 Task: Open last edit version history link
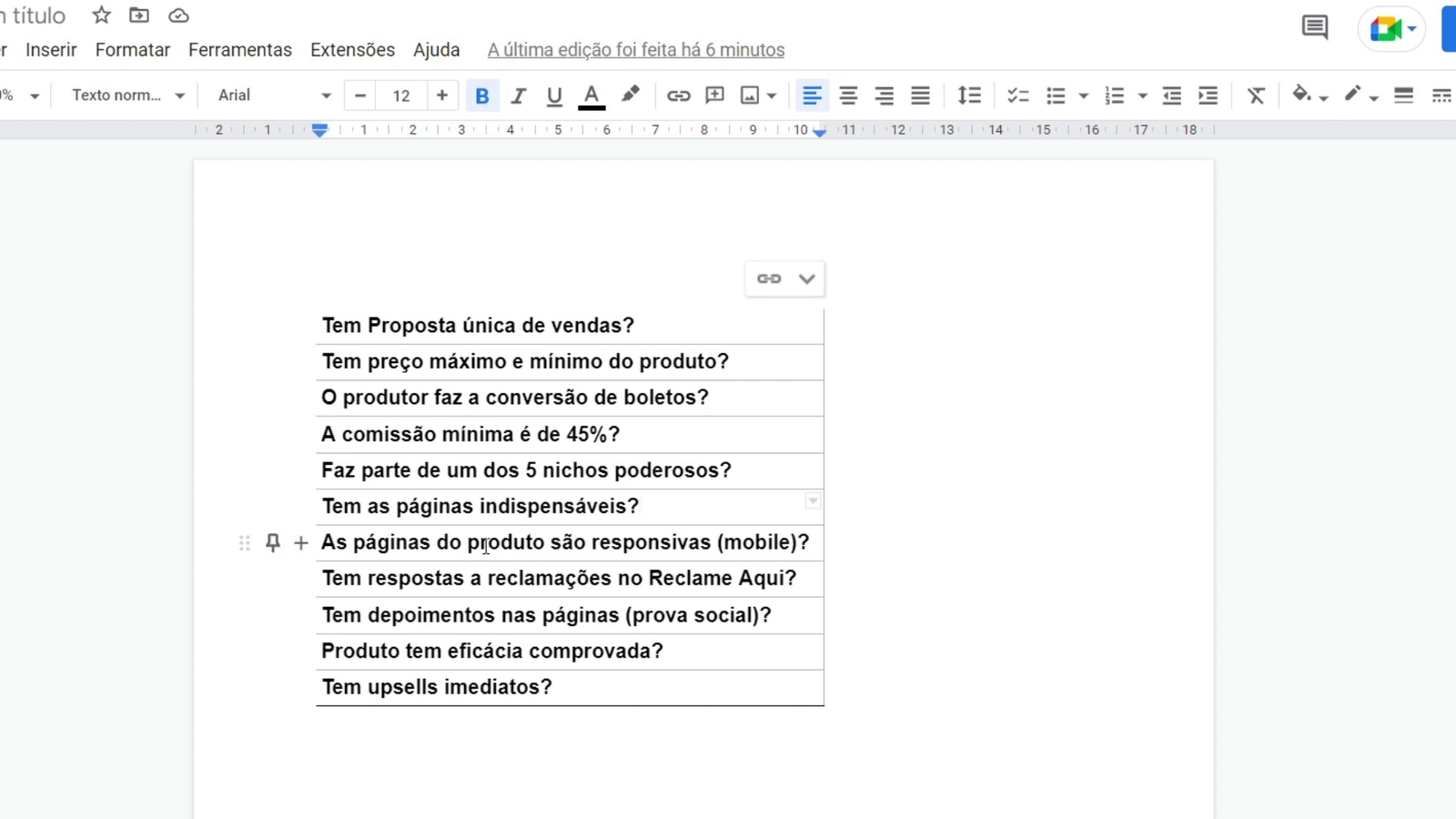636,50
